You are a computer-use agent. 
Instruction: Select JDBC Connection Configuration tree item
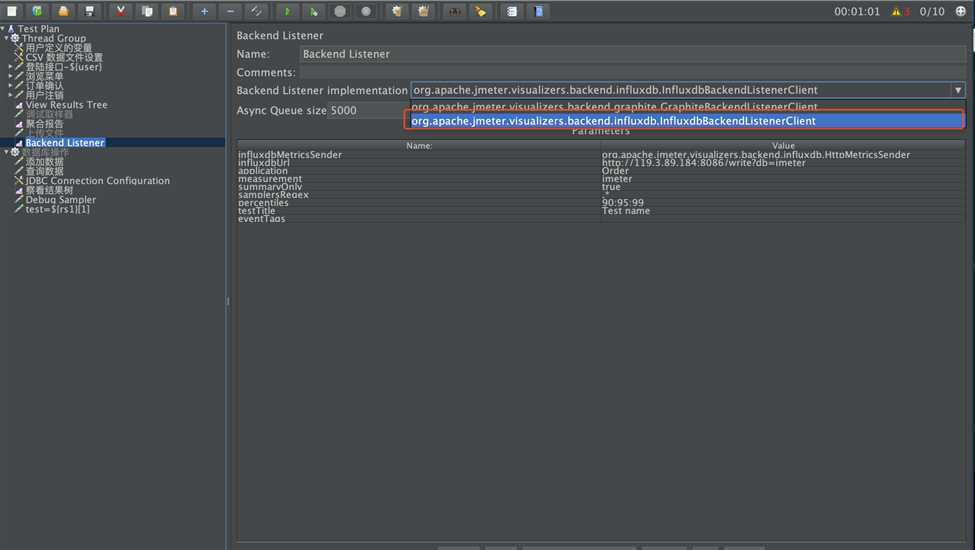point(98,181)
